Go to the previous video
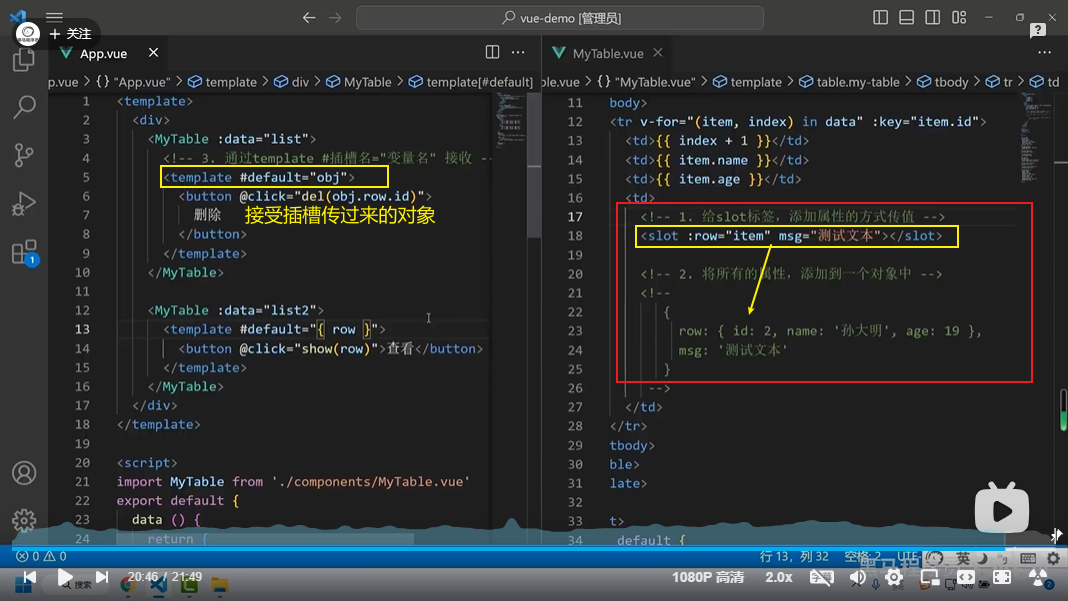The width and height of the screenshot is (1068, 601). tap(29, 577)
